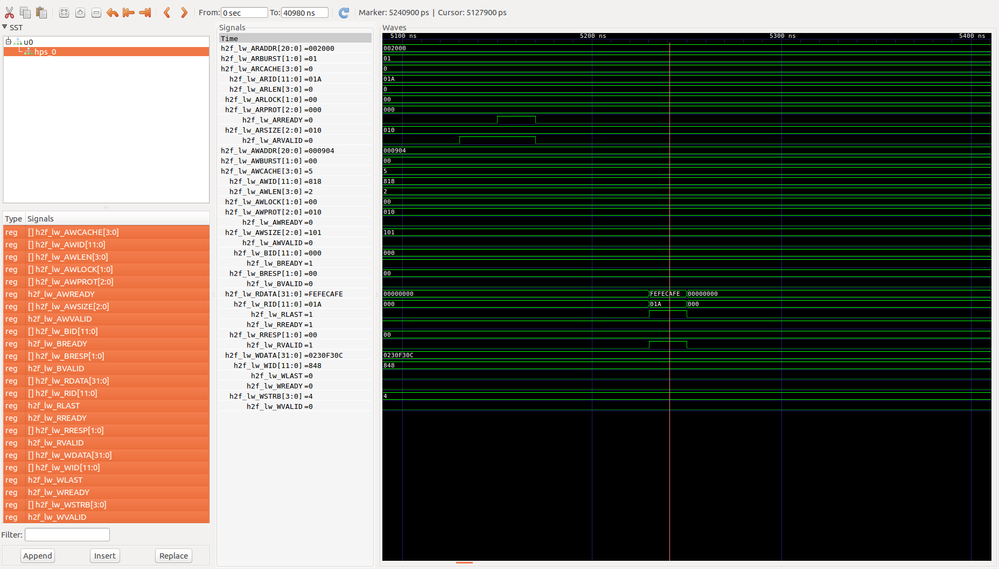This screenshot has width=999, height=569.
Task: Click the Time row in Signals pane
Action: point(296,38)
